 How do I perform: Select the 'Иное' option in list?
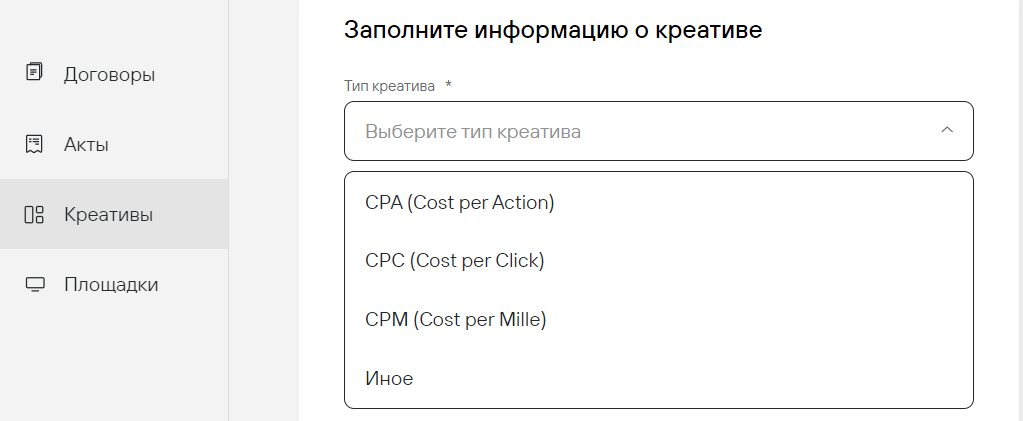(x=390, y=379)
